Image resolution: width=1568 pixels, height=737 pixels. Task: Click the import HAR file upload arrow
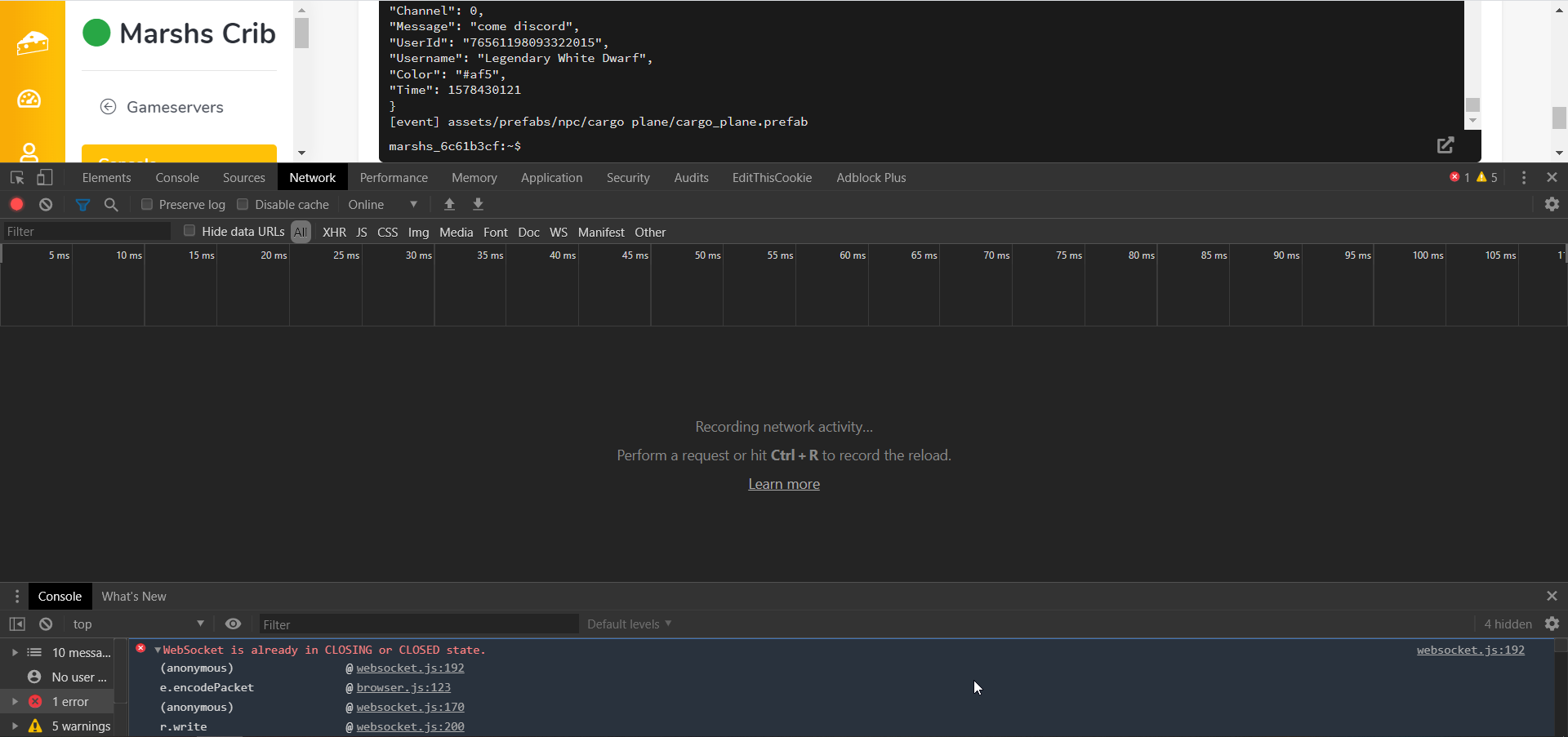coord(449,205)
